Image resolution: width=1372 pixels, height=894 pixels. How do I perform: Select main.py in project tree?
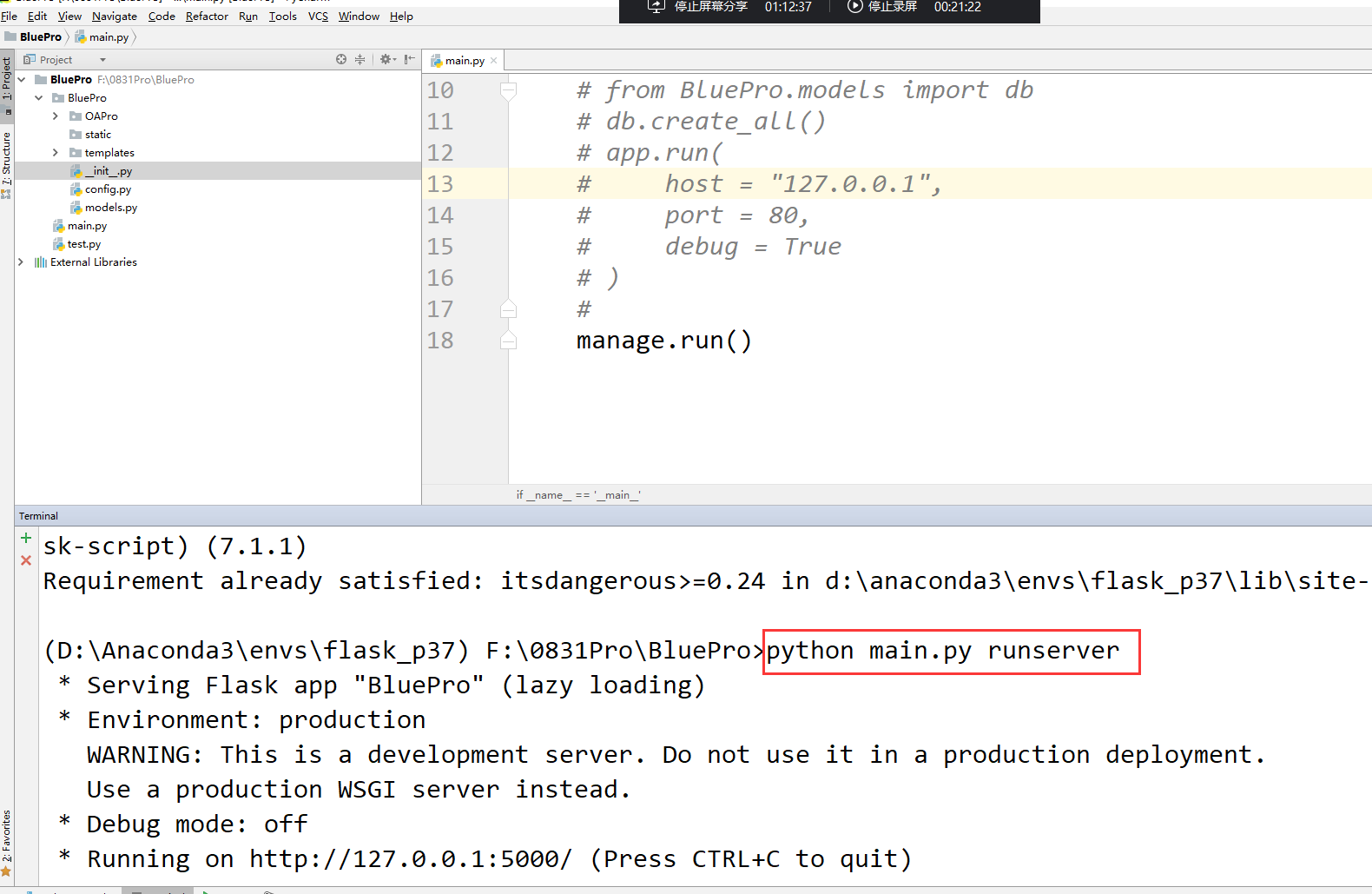(80, 226)
